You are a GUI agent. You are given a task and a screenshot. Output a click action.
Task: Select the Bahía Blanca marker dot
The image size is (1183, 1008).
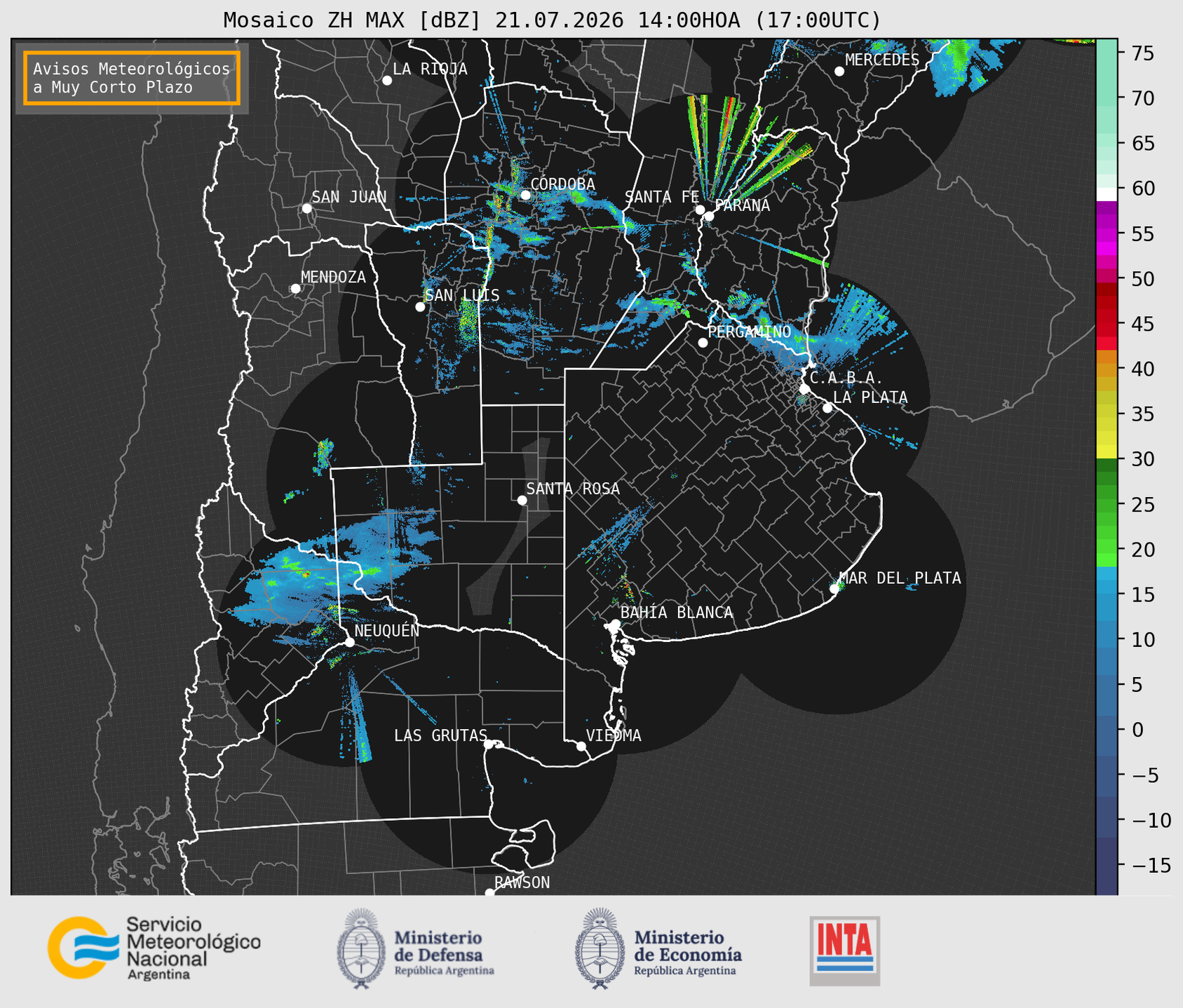(615, 624)
